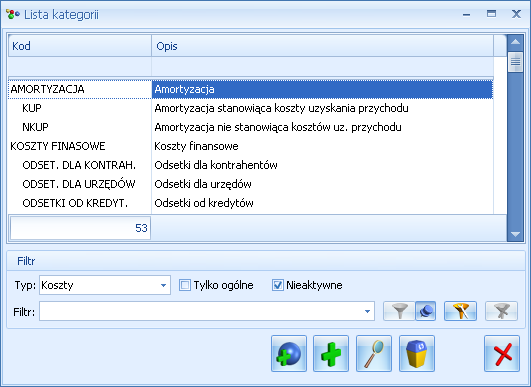Select ODSET. DLA KONTRAH. row
This screenshot has height=387, width=531.
click(251, 165)
